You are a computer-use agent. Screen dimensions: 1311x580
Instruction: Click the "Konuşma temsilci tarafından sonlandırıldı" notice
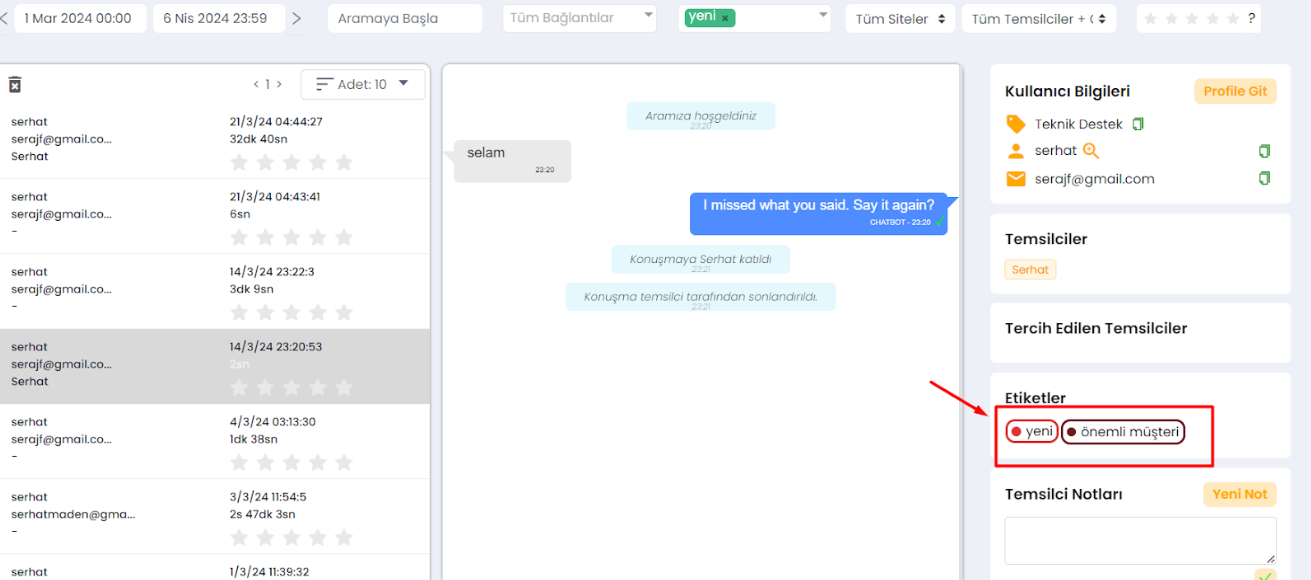(x=701, y=297)
